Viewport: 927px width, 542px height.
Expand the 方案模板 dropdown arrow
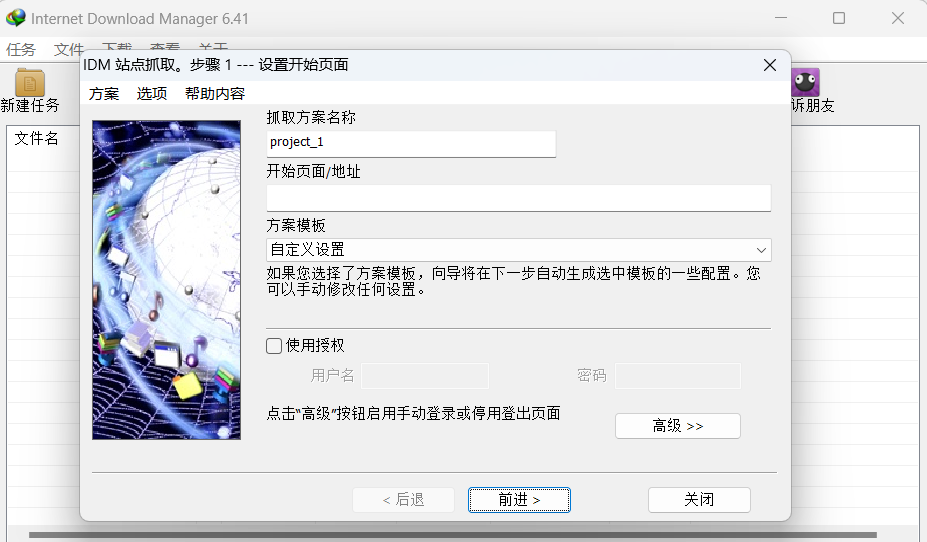[761, 250]
